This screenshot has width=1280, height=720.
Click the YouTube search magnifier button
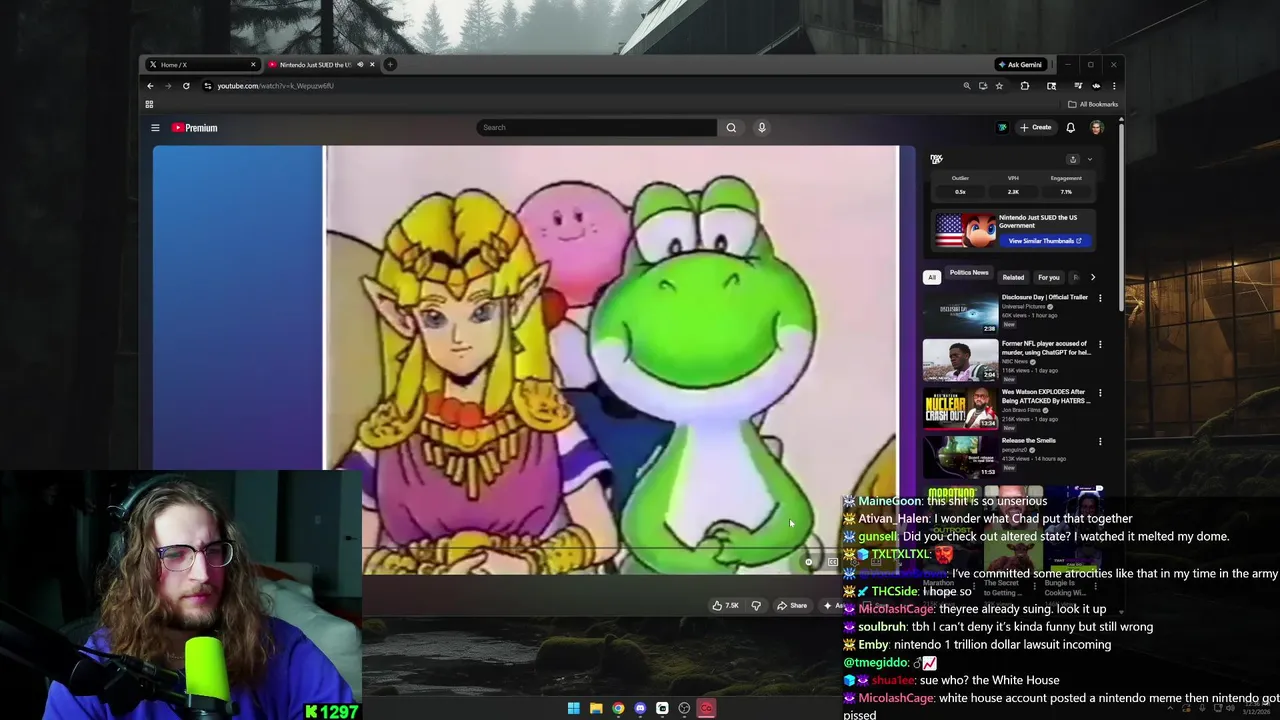[731, 127]
